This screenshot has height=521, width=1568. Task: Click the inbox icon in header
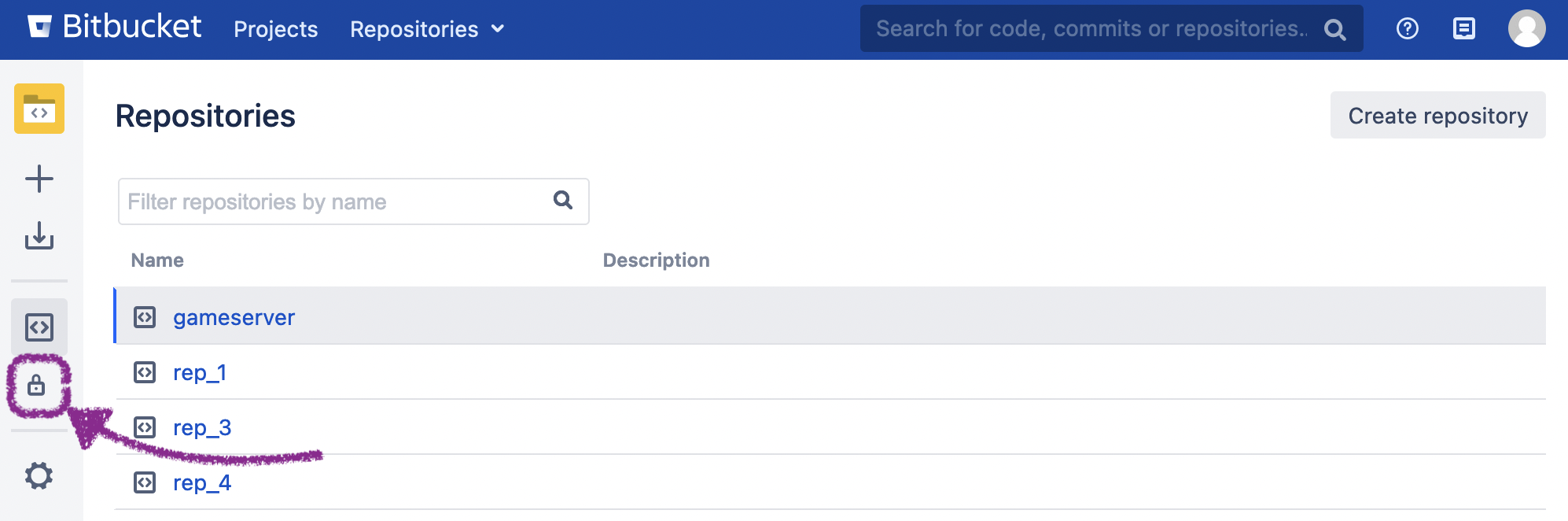[x=1463, y=29]
